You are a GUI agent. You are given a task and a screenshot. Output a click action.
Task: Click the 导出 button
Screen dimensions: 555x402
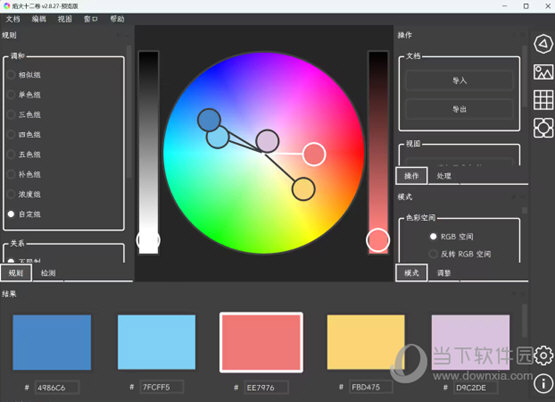point(459,109)
